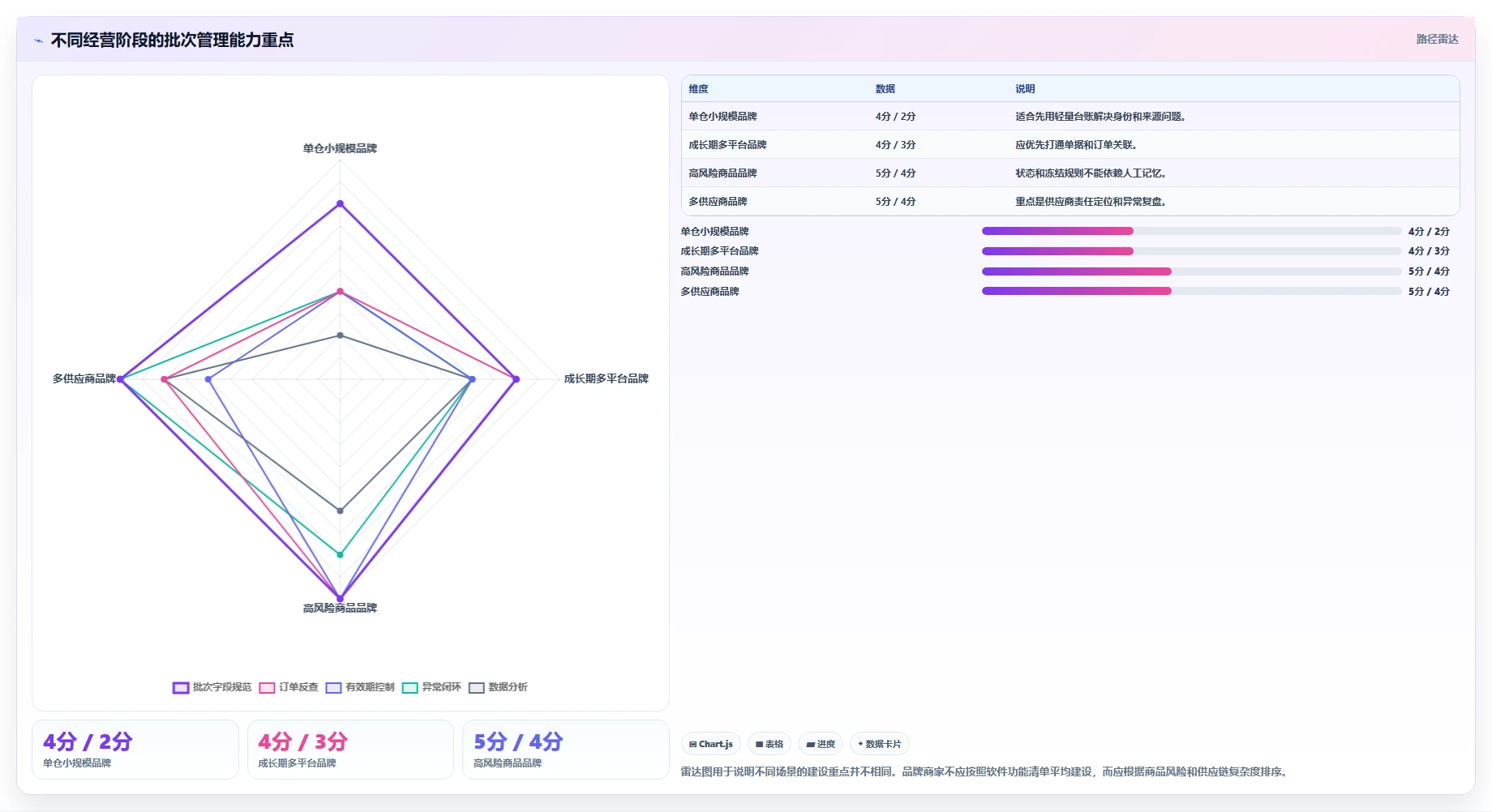Screen dimensions: 1492x812
Task: Click the 4分 / 3分 table data cell
Action: click(x=895, y=145)
